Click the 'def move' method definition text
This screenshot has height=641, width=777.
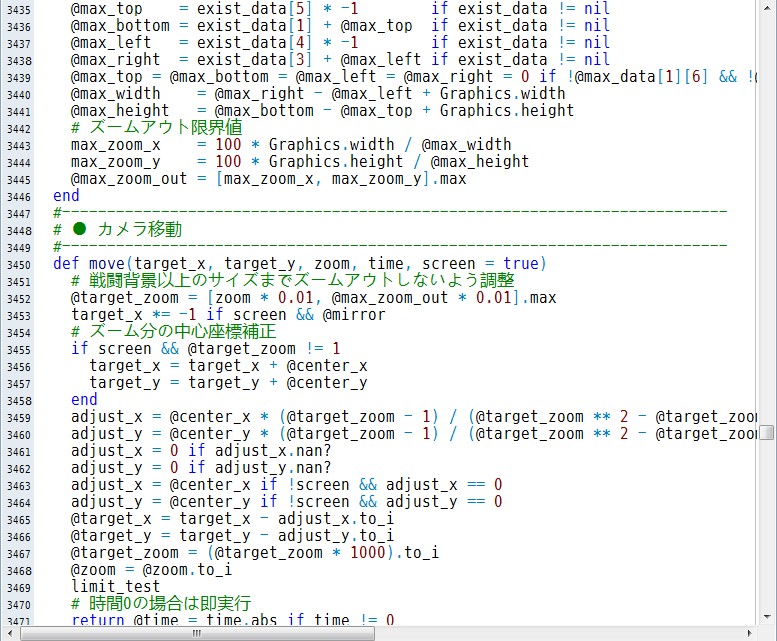coord(89,264)
